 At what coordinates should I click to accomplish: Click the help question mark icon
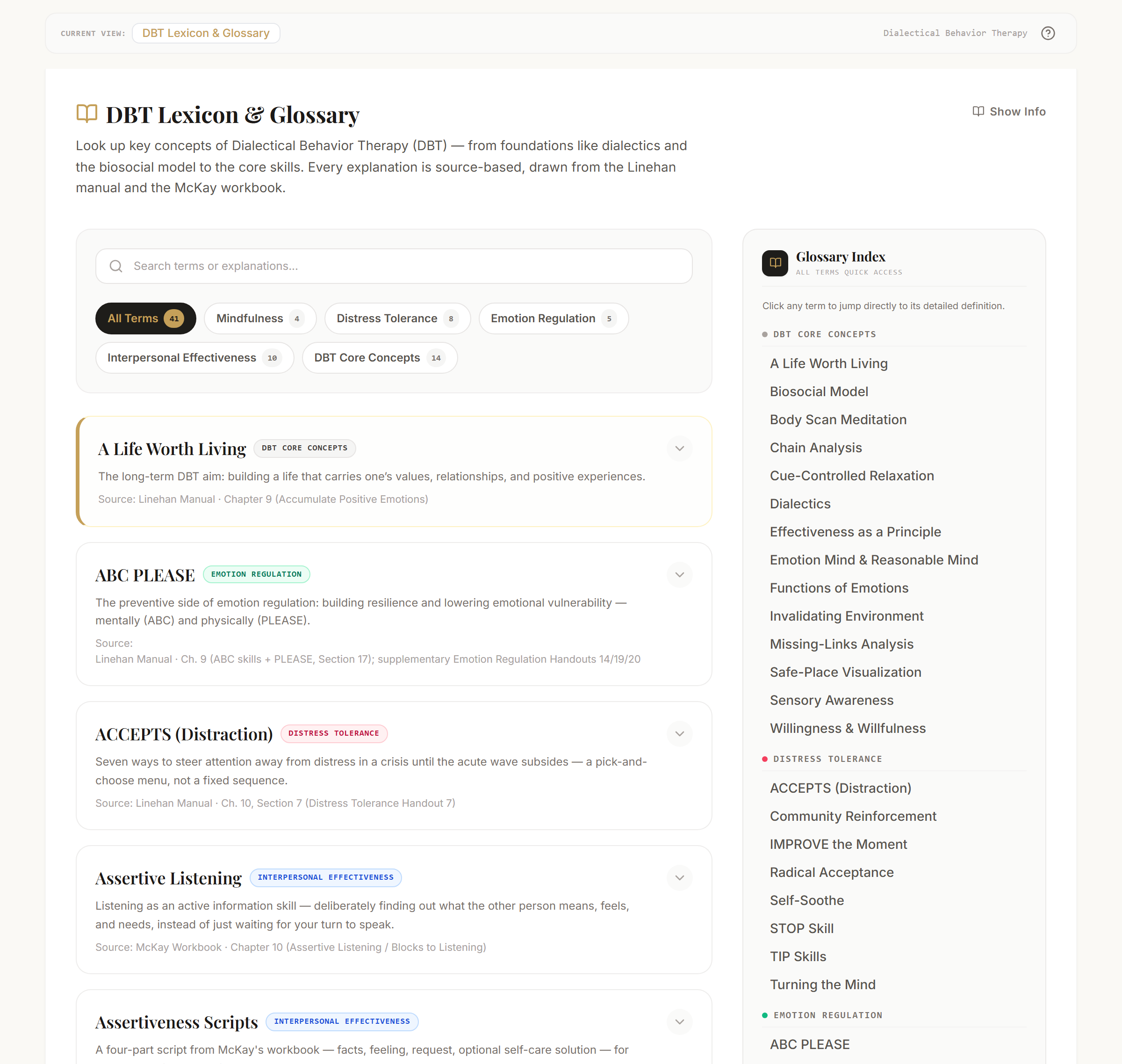click(1048, 33)
